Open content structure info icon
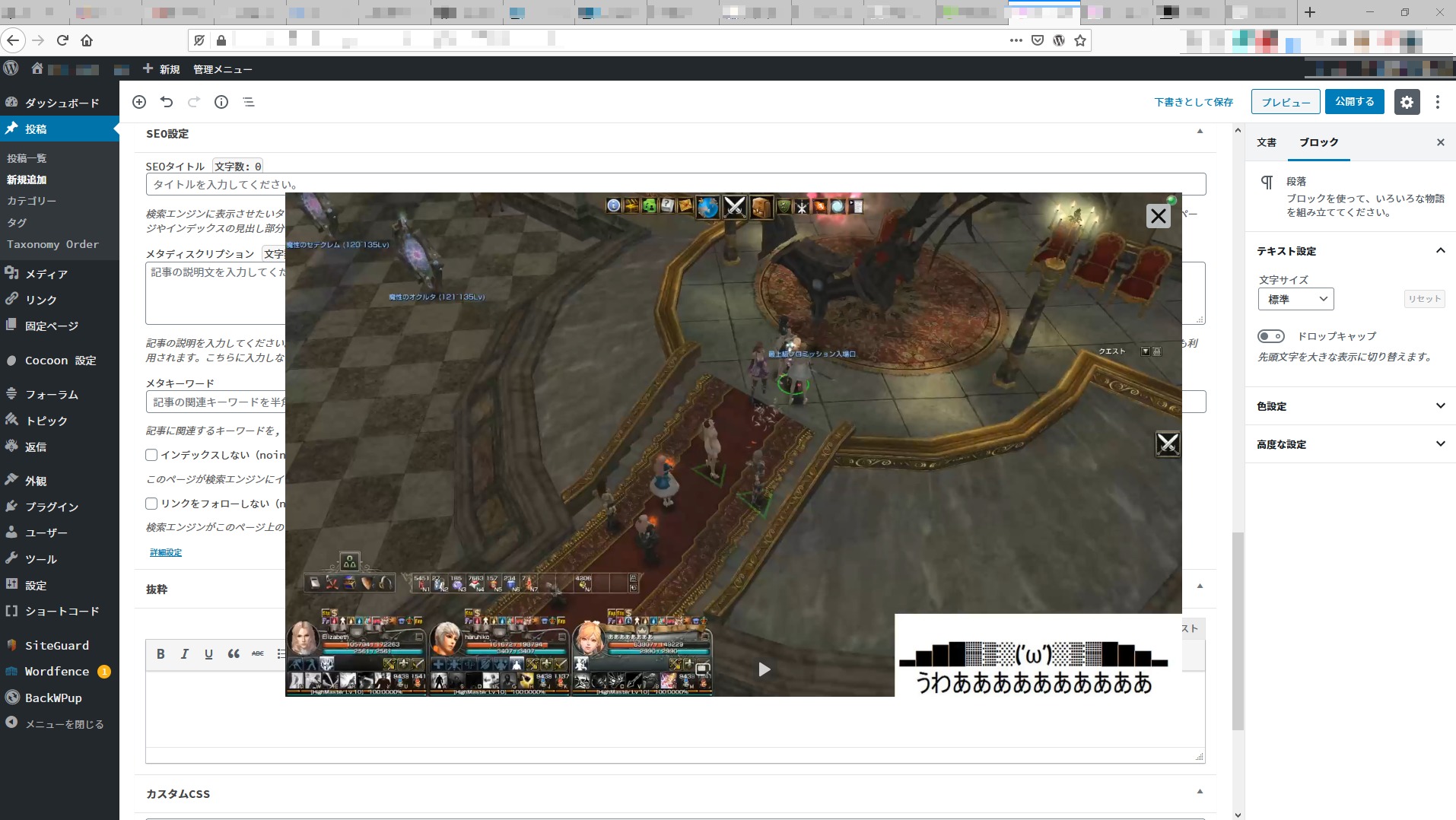 [221, 102]
